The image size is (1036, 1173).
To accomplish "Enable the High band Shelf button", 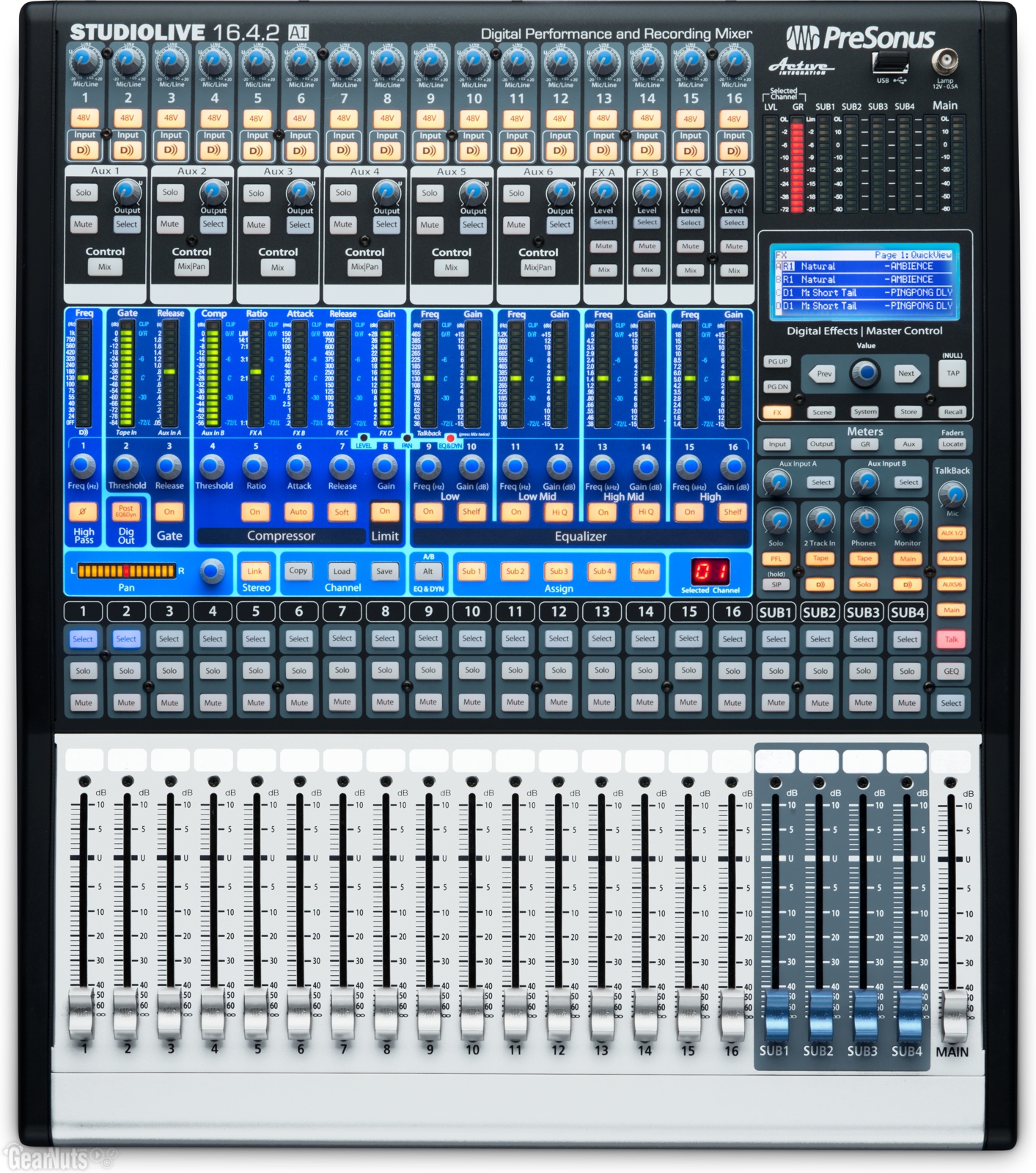I will [732, 512].
